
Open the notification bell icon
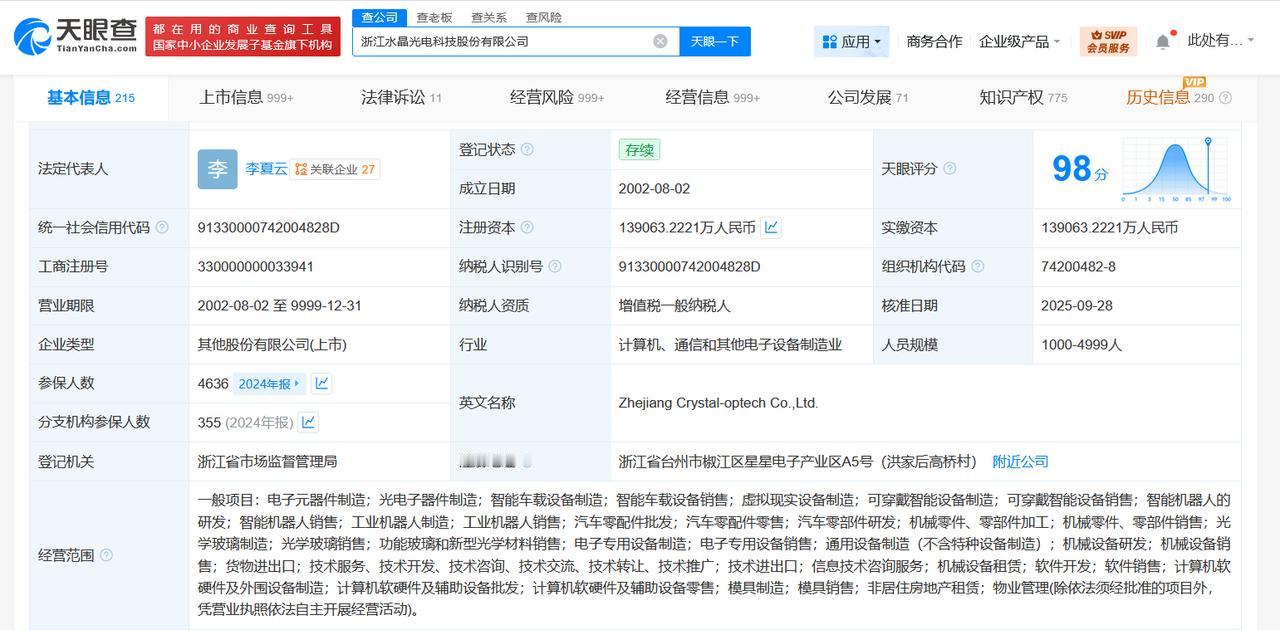[x=1162, y=42]
